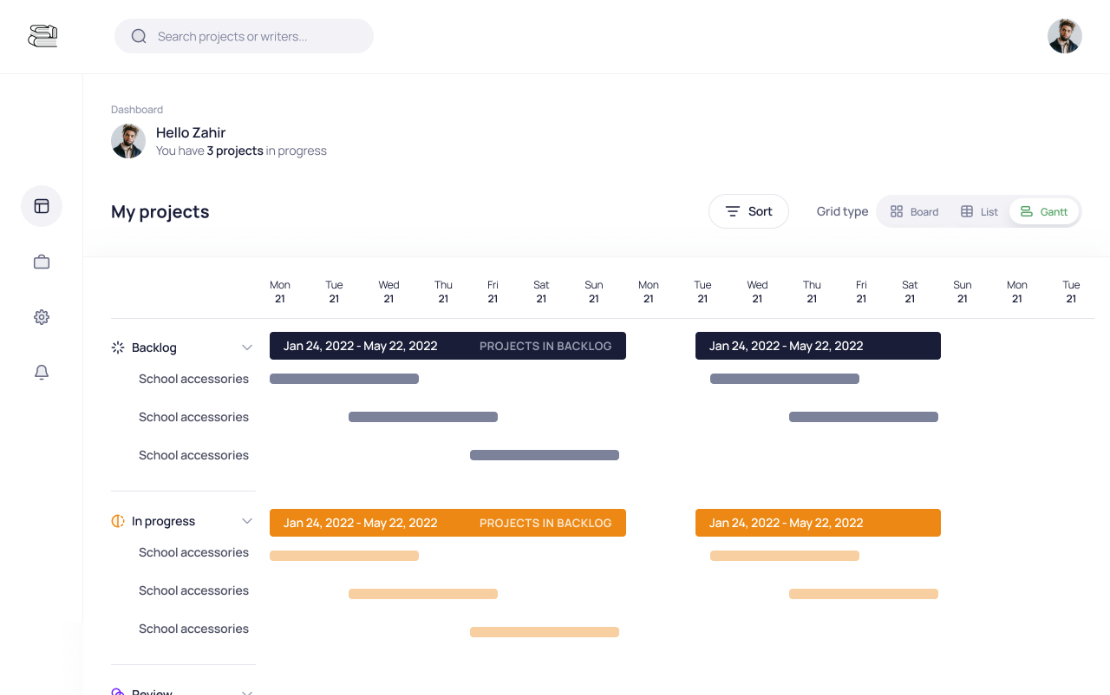Image resolution: width=1110 pixels, height=695 pixels.
Task: Open the Sort options button
Action: pyautogui.click(x=748, y=212)
